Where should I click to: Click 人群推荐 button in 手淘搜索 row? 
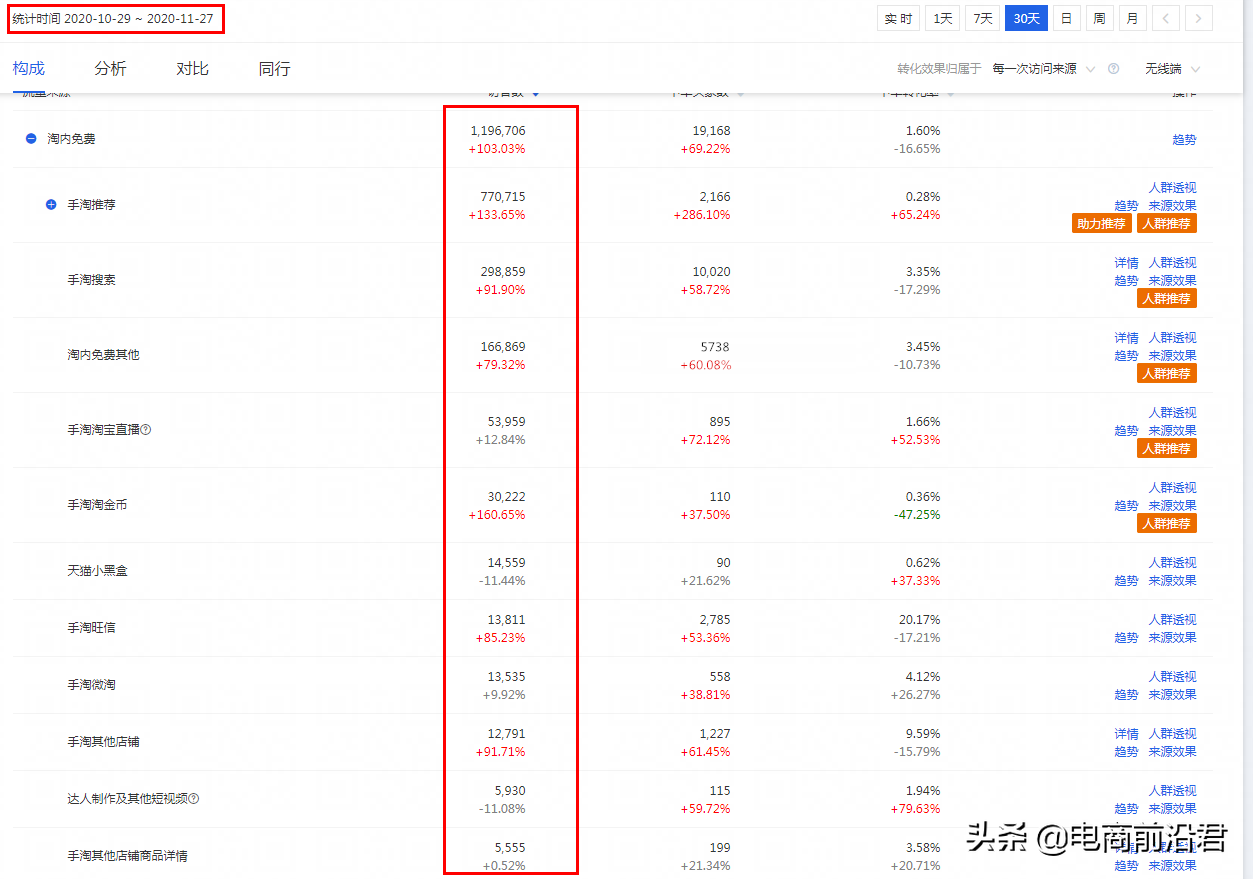1166,298
